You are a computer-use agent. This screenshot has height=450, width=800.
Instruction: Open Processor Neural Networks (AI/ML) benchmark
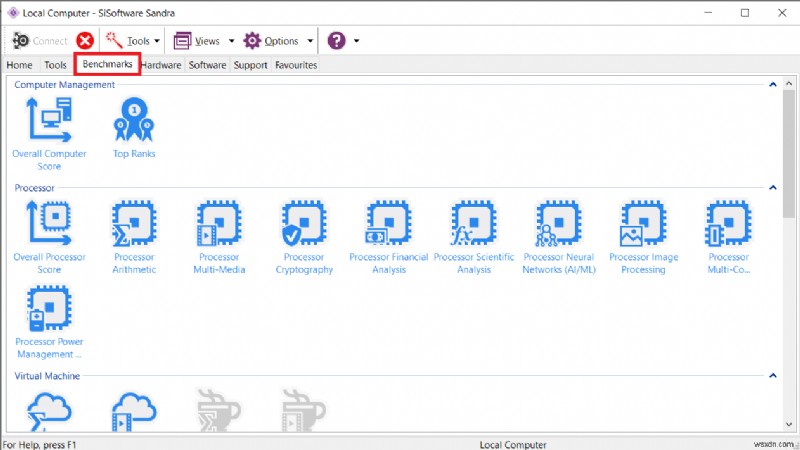559,224
